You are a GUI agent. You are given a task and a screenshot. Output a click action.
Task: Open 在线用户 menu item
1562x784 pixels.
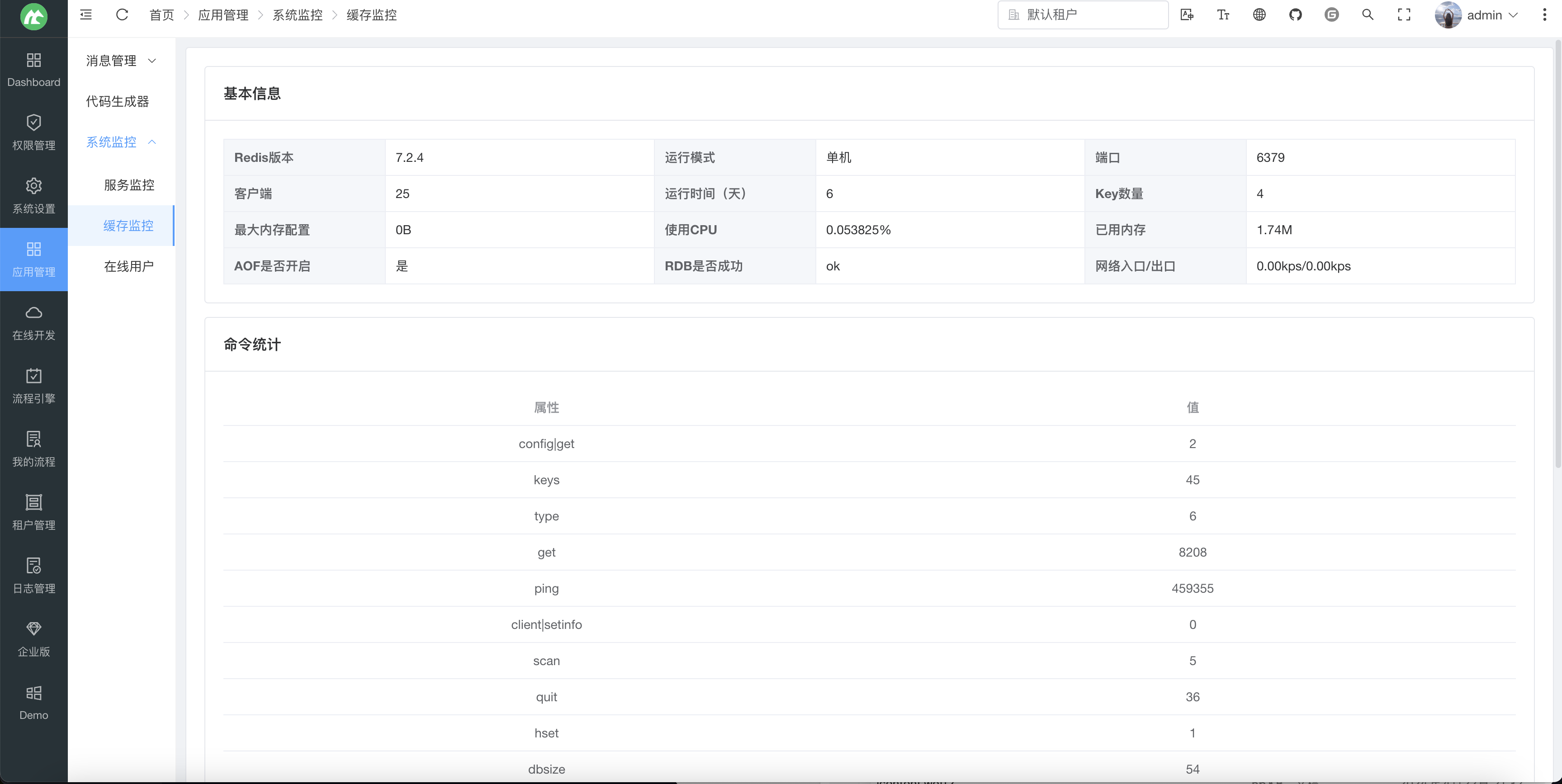click(x=128, y=266)
